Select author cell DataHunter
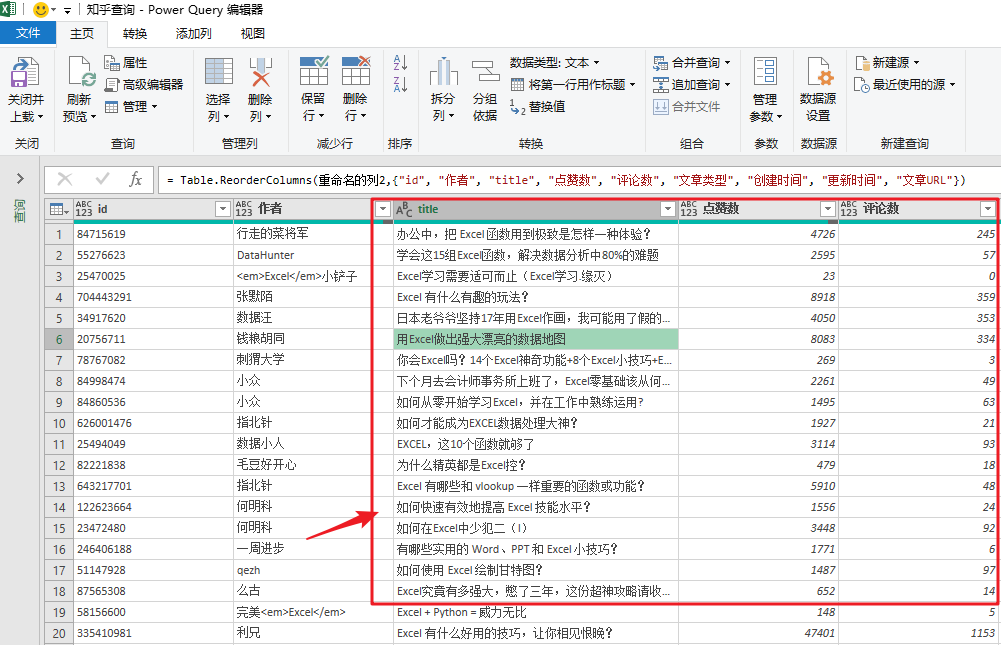Screen dimensions: 1001x645 pyautogui.click(x=313, y=255)
